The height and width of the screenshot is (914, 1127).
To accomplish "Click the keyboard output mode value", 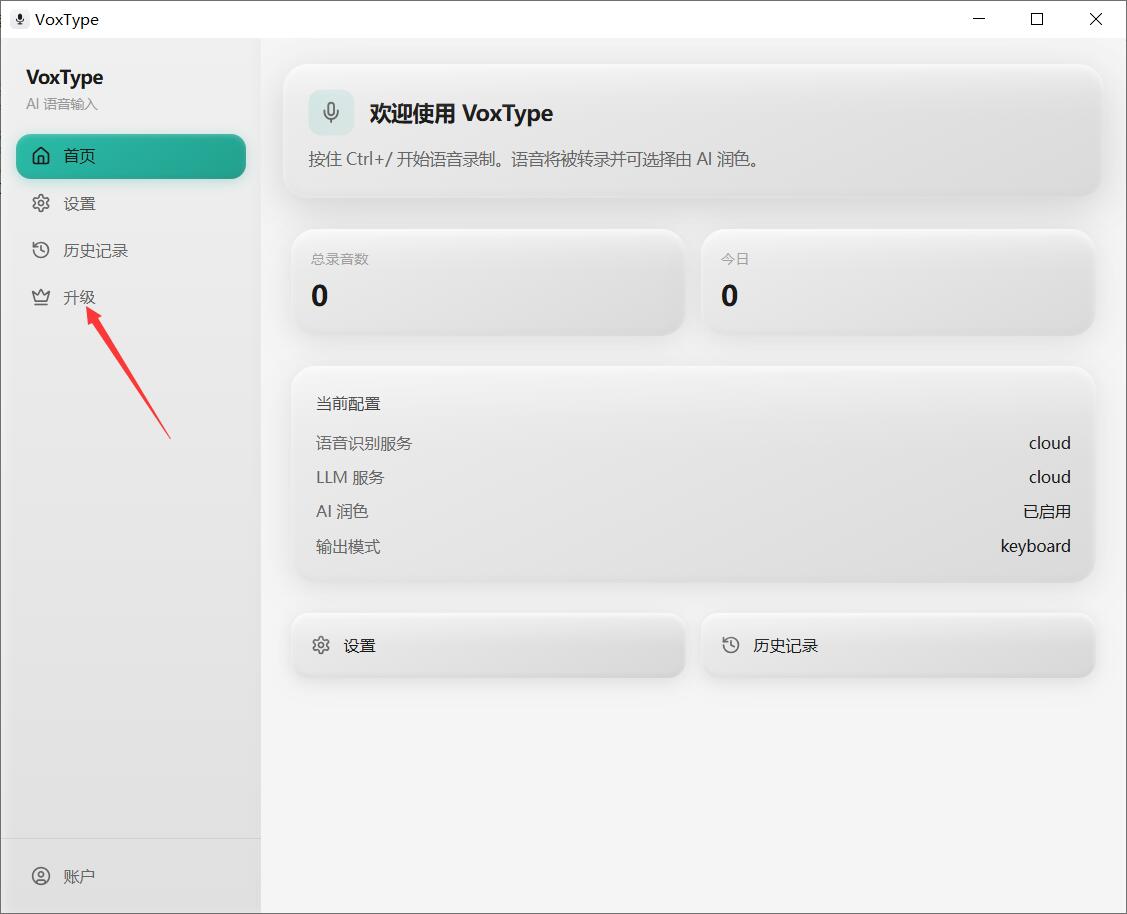I will coord(1036,546).
